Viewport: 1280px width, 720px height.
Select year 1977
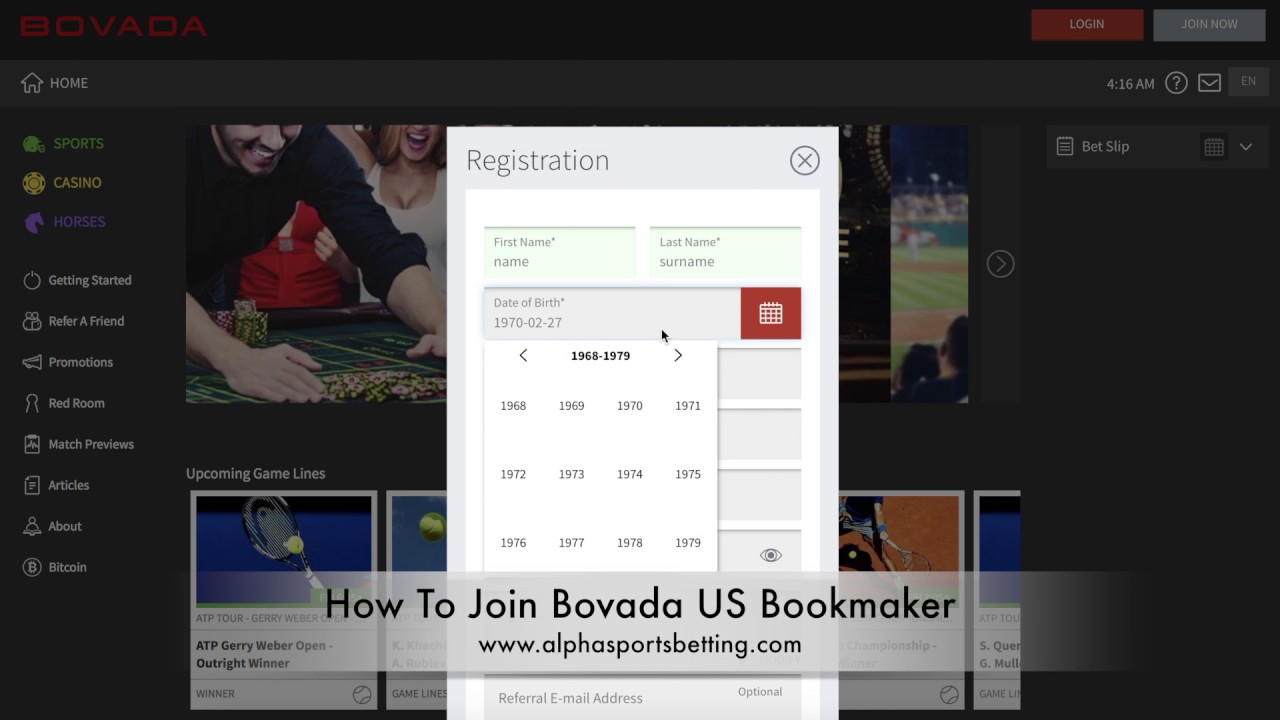click(x=571, y=543)
